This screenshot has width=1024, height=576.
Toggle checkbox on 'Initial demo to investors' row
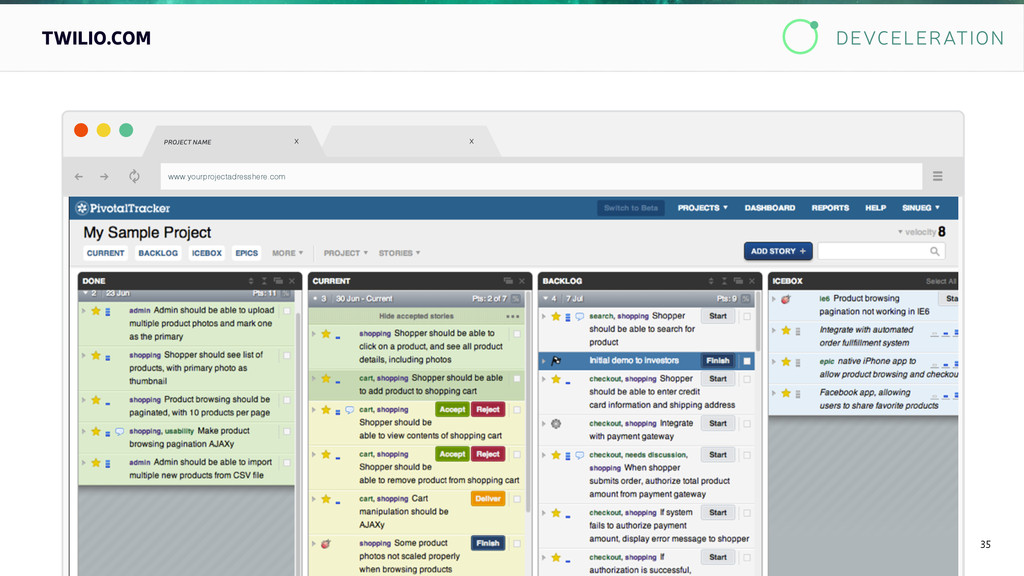click(x=747, y=360)
